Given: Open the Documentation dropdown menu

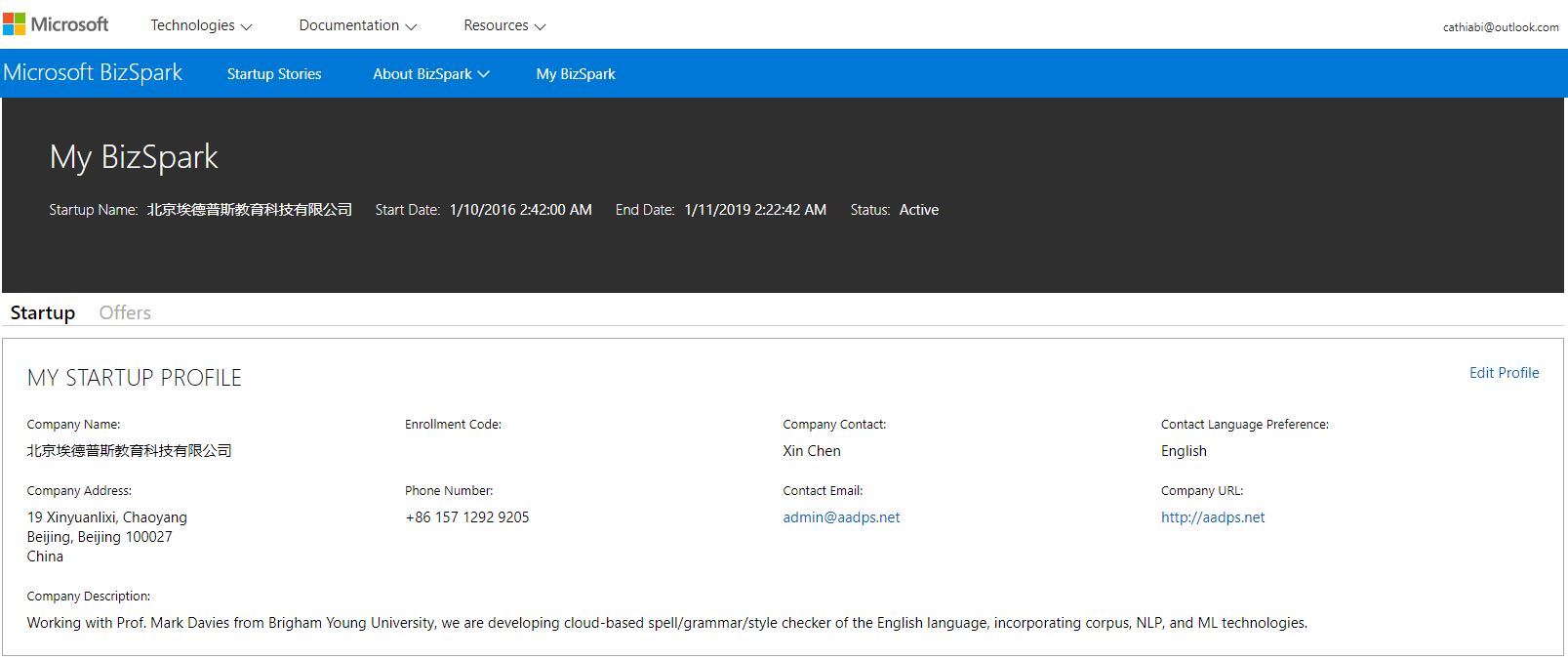Looking at the screenshot, I should [x=358, y=25].
